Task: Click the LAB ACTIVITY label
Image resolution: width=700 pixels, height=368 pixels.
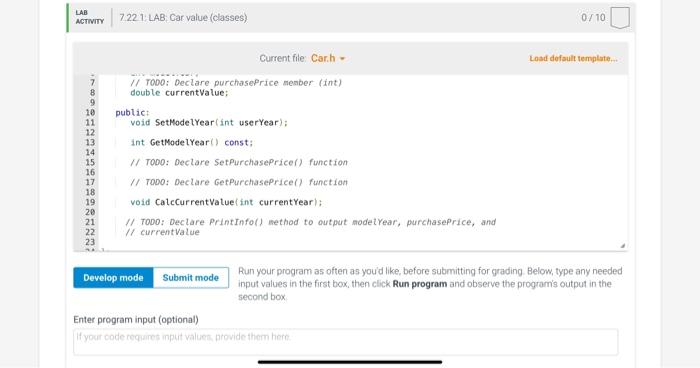Action: tap(89, 17)
